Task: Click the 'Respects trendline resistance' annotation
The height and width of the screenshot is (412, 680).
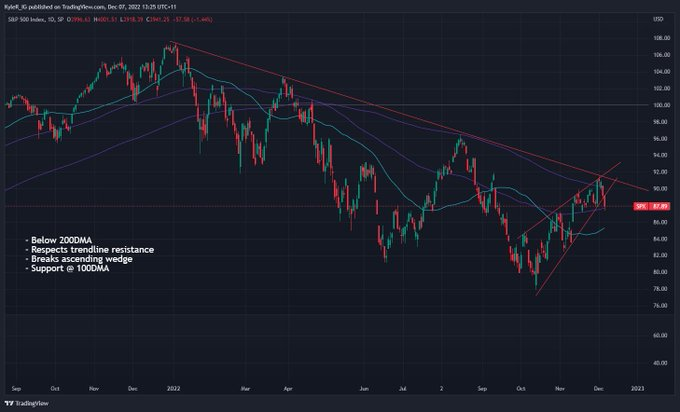Action: [90, 250]
